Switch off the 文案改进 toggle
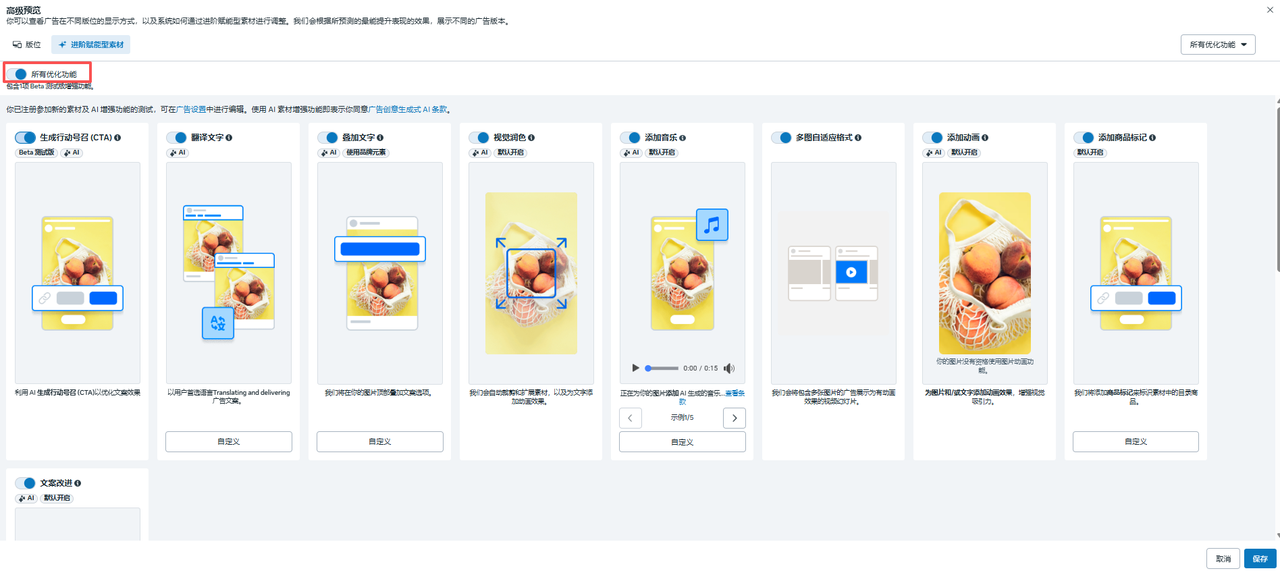 25,483
